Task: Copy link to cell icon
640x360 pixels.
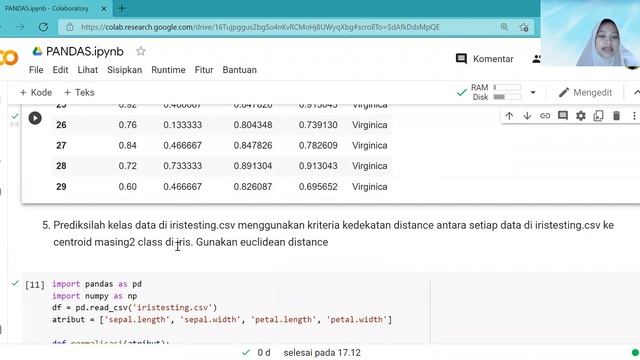Action: pos(545,116)
